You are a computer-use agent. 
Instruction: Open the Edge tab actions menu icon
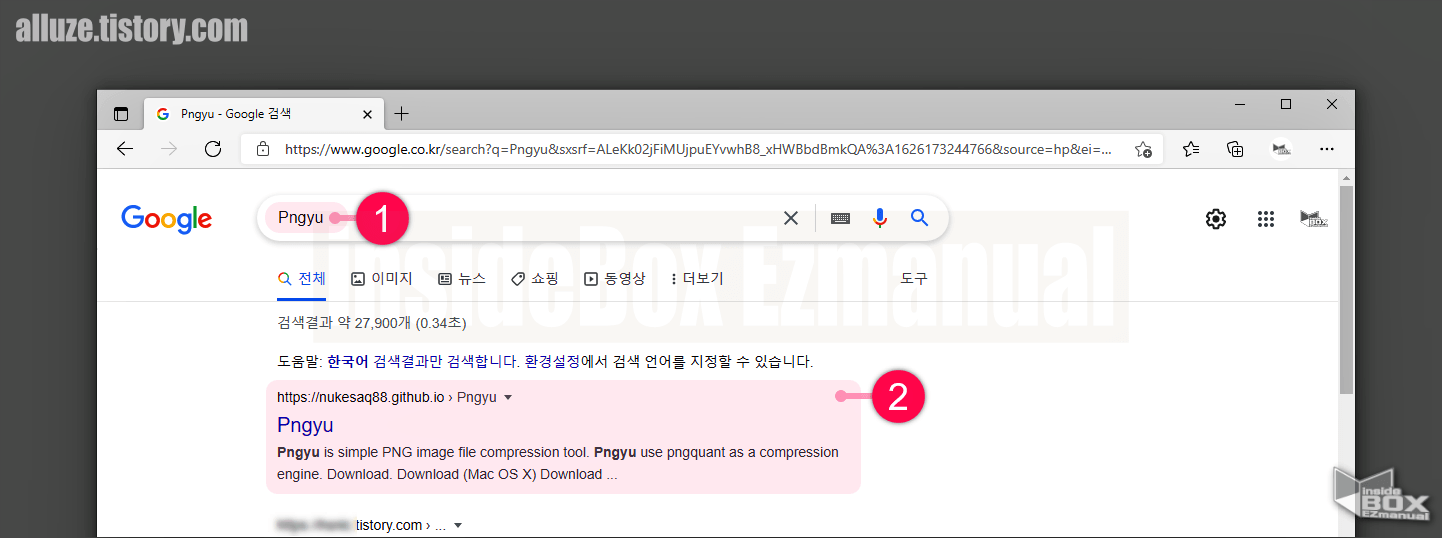(x=121, y=114)
